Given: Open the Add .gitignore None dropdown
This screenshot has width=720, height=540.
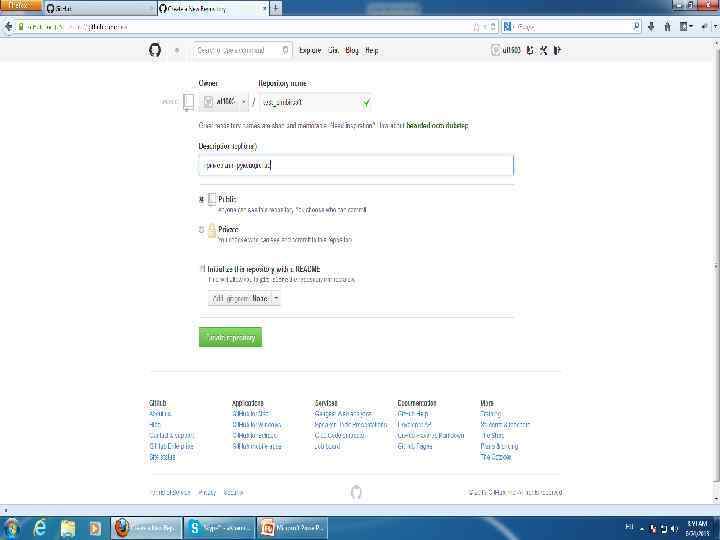Looking at the screenshot, I should [x=244, y=298].
